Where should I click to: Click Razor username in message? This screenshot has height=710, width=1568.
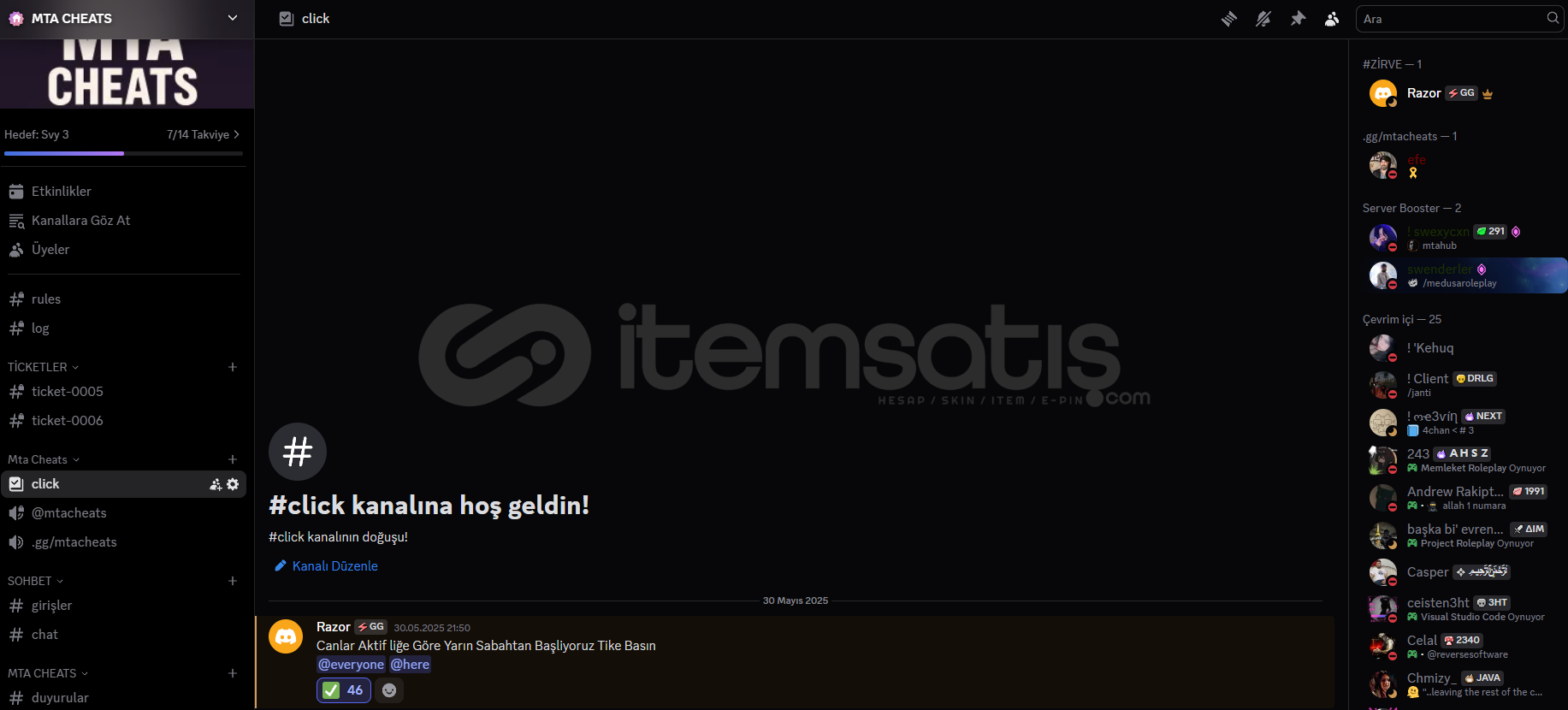click(x=334, y=627)
